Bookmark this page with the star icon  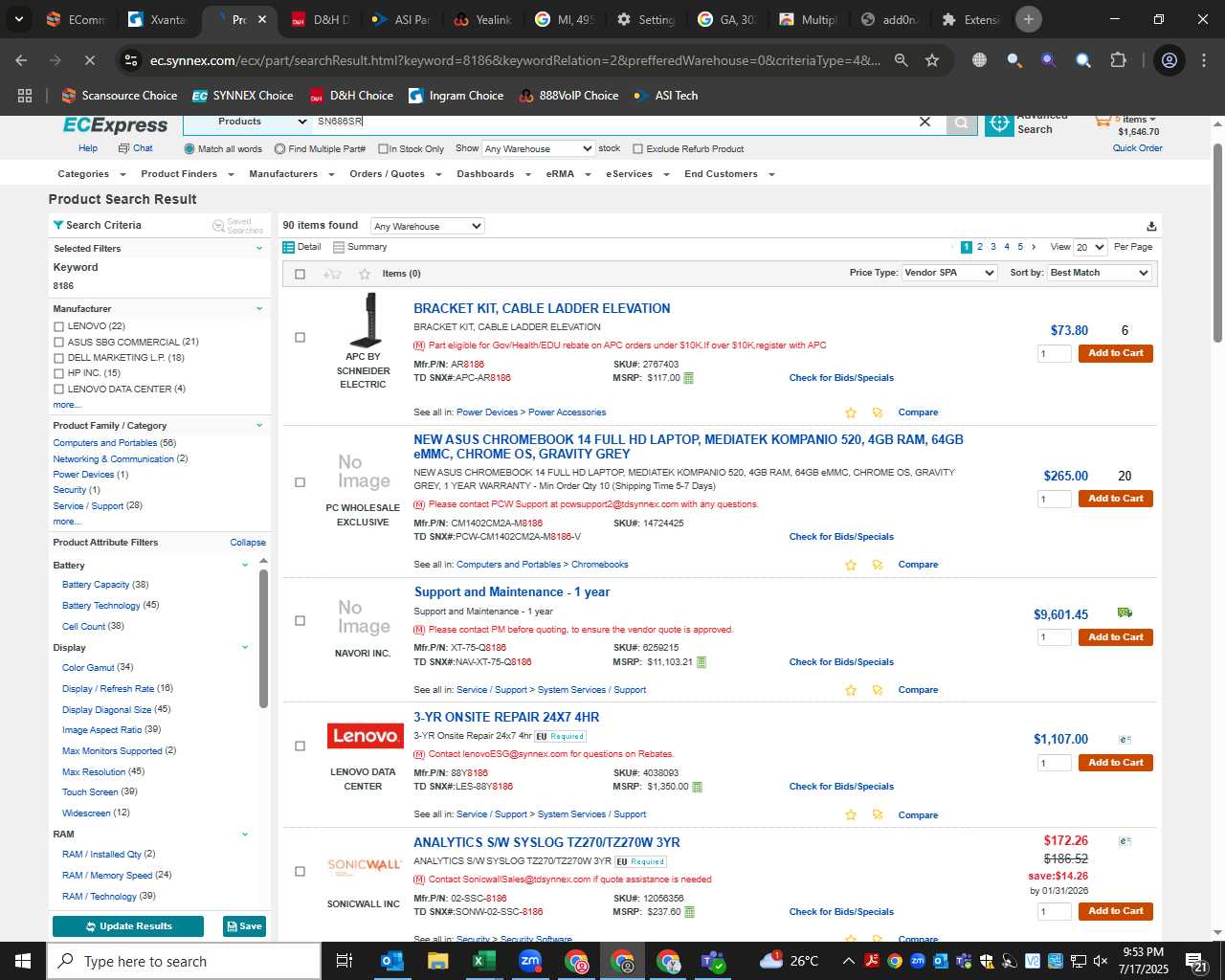pyautogui.click(x=932, y=60)
